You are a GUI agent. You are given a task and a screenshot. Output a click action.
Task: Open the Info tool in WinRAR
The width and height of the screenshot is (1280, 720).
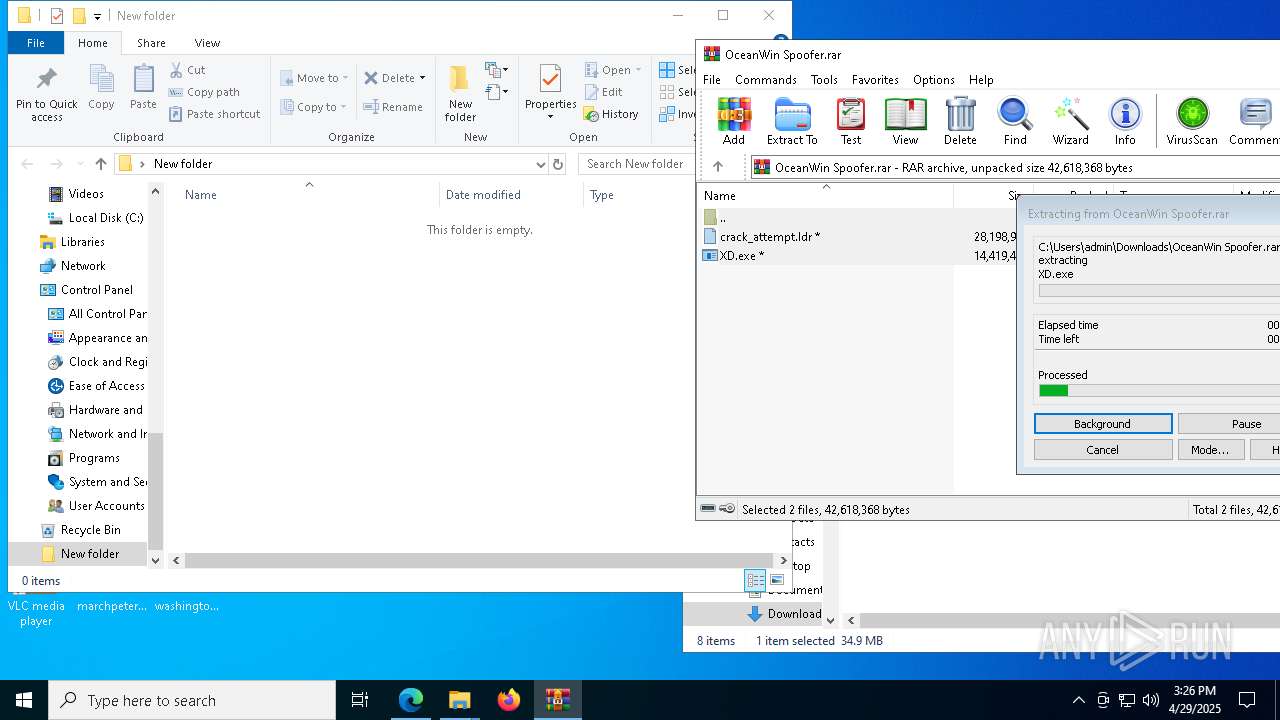[x=1125, y=121]
